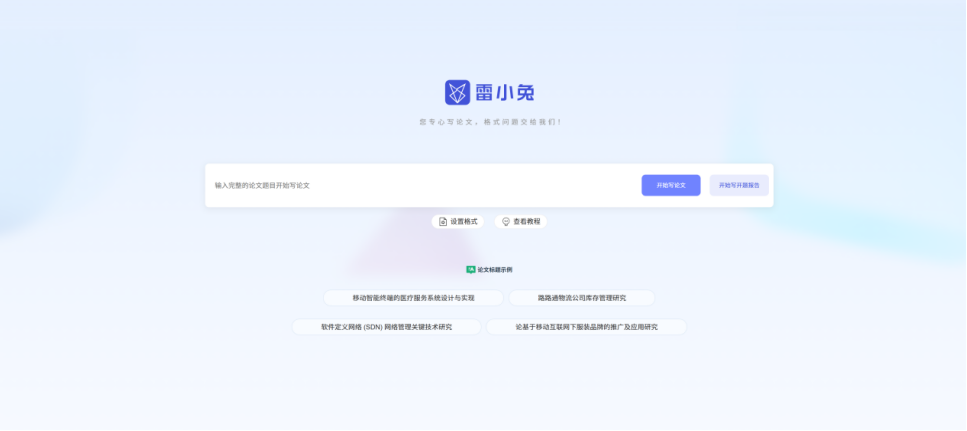
Task: Click the chat bubble icon beside 查看教程
Action: (506, 221)
